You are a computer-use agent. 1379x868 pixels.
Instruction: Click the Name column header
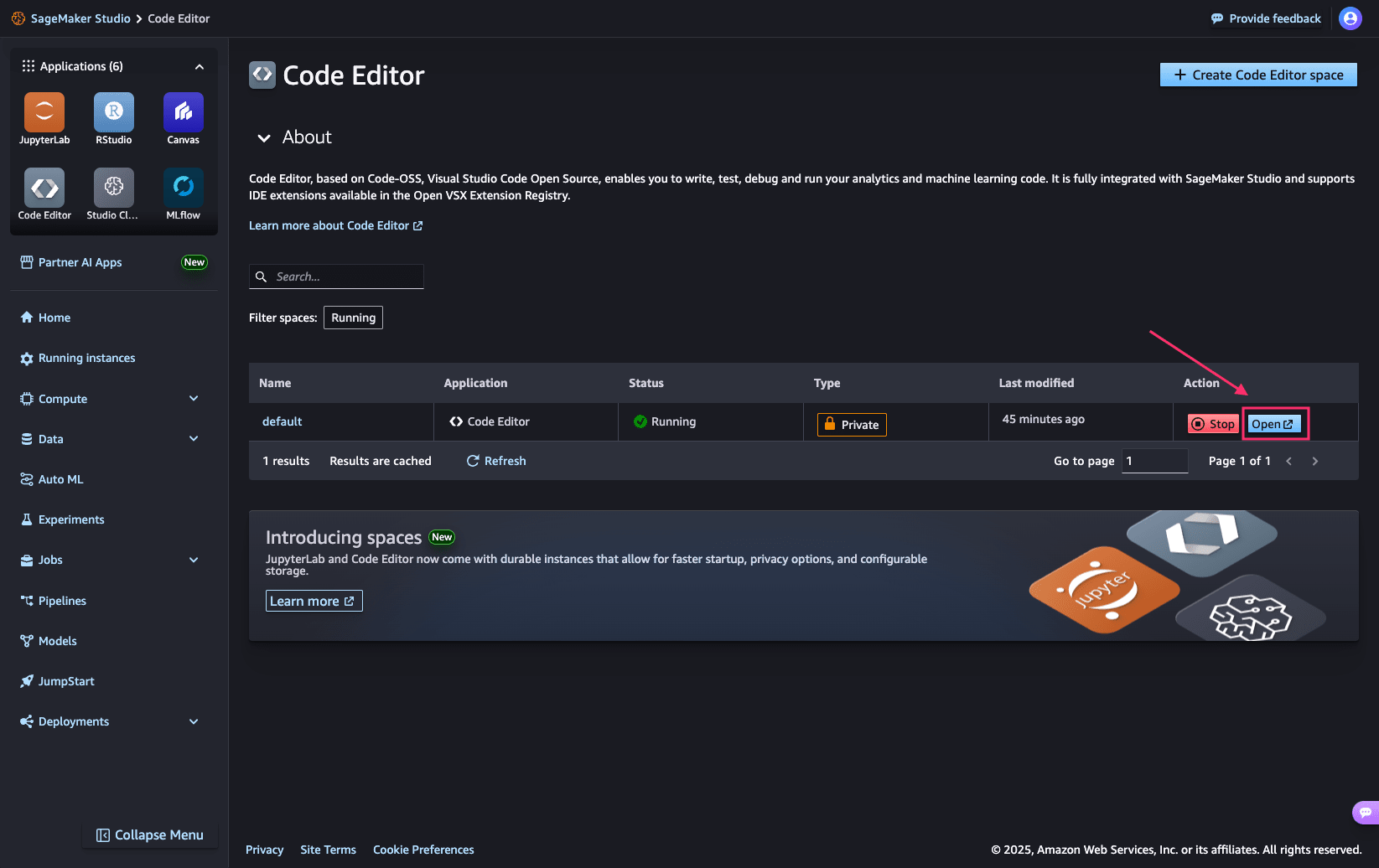[275, 383]
